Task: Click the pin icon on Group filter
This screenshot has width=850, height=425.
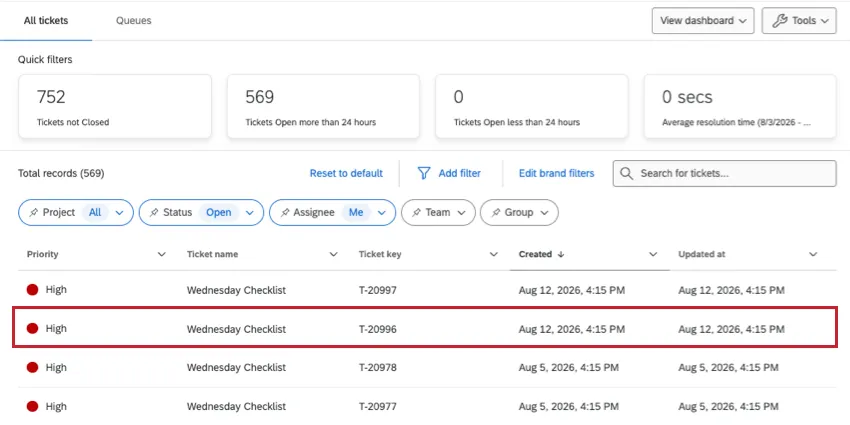Action: 495,212
